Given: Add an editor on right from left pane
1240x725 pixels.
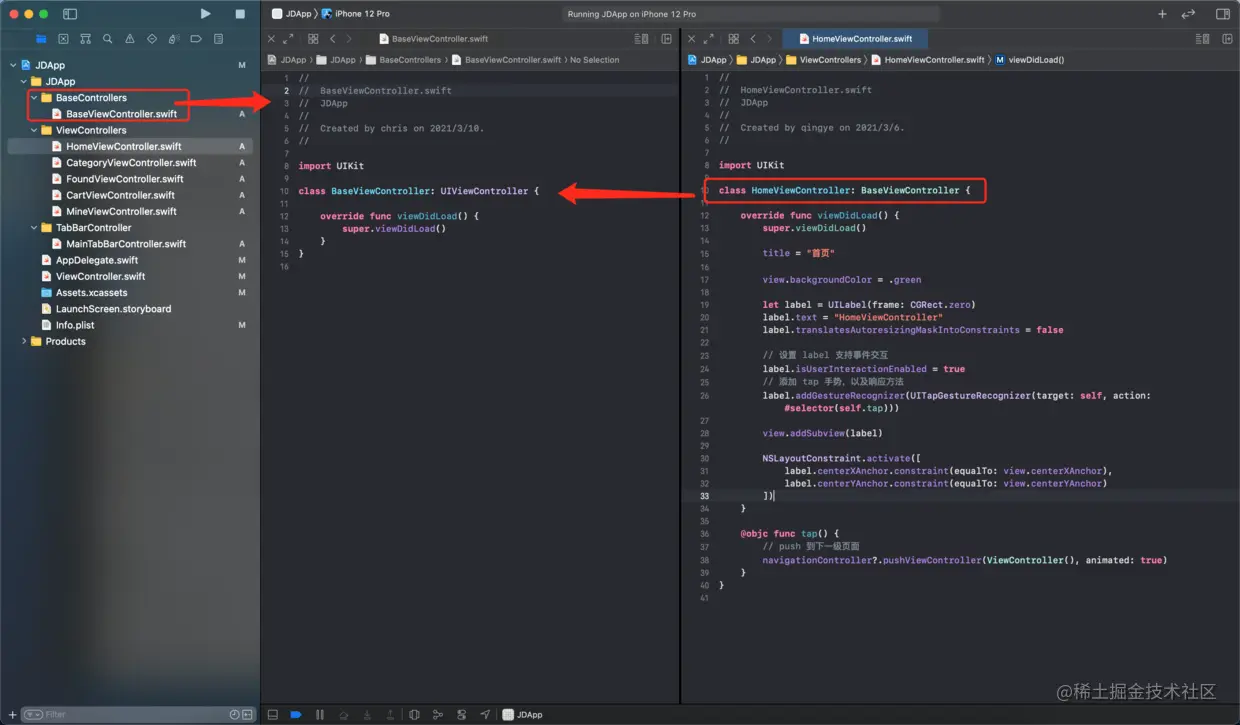Looking at the screenshot, I should tap(667, 39).
